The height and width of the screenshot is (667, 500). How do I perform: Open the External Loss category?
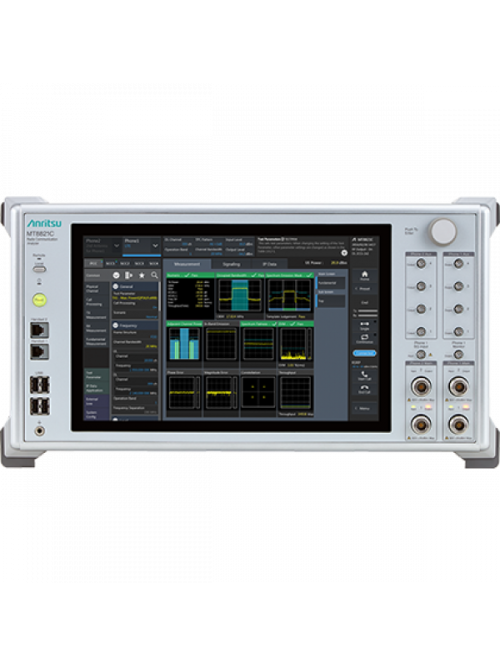pyautogui.click(x=97, y=401)
